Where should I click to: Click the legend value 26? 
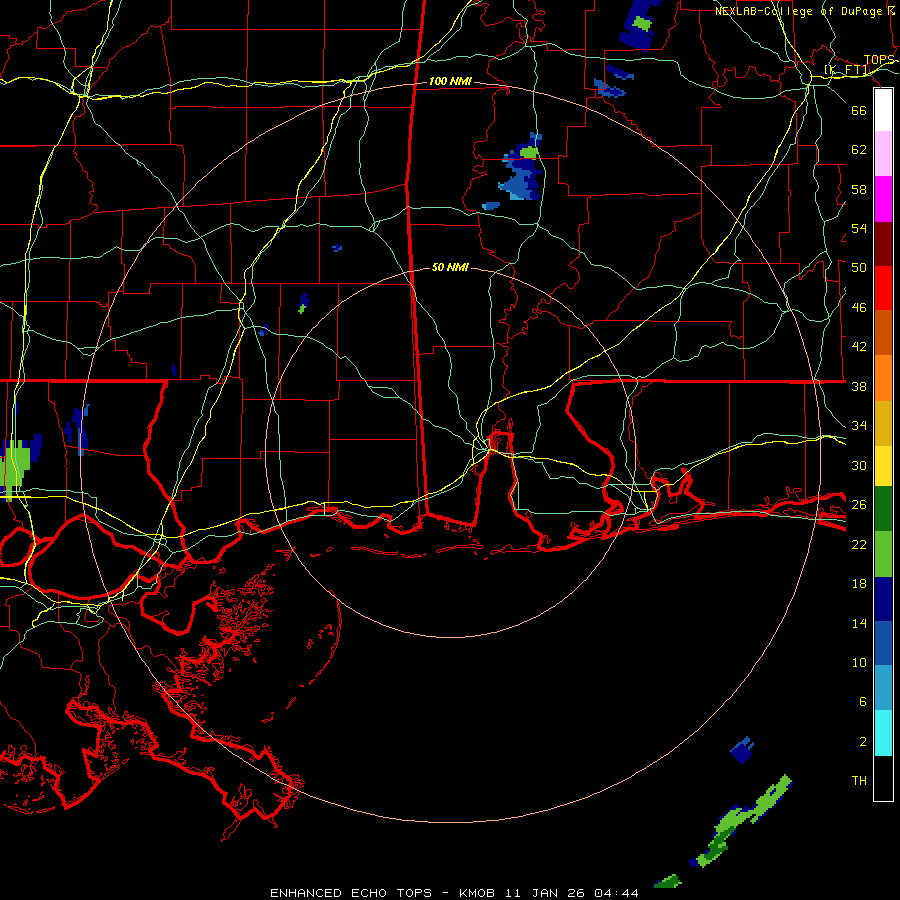pos(859,505)
